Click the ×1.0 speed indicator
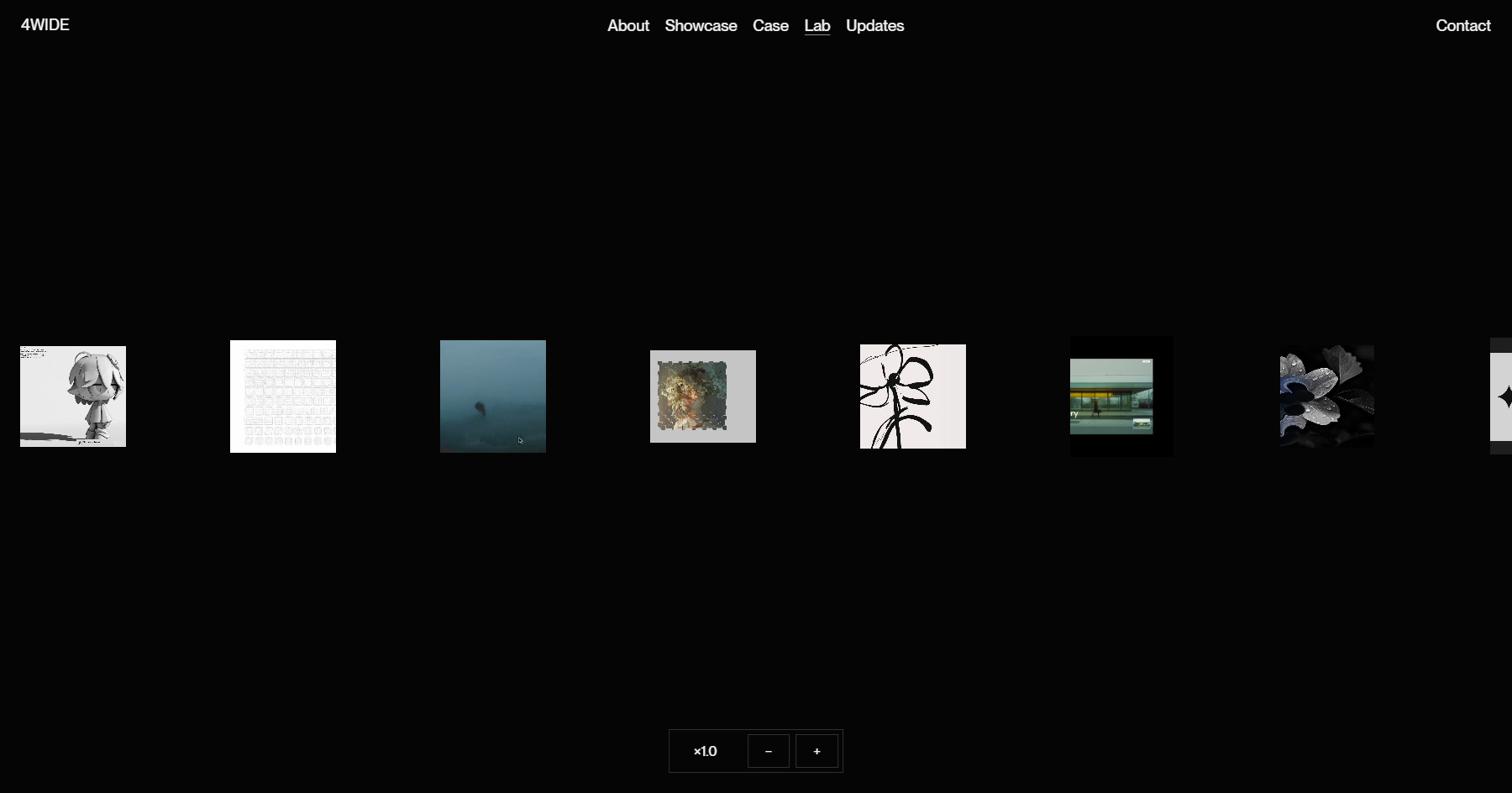The height and width of the screenshot is (793, 1512). tap(705, 751)
